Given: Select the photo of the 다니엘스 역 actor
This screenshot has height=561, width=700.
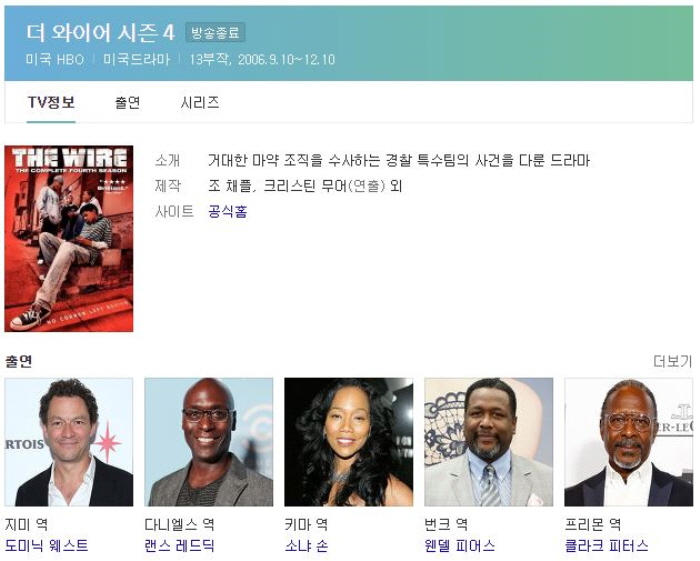Looking at the screenshot, I should (208, 442).
